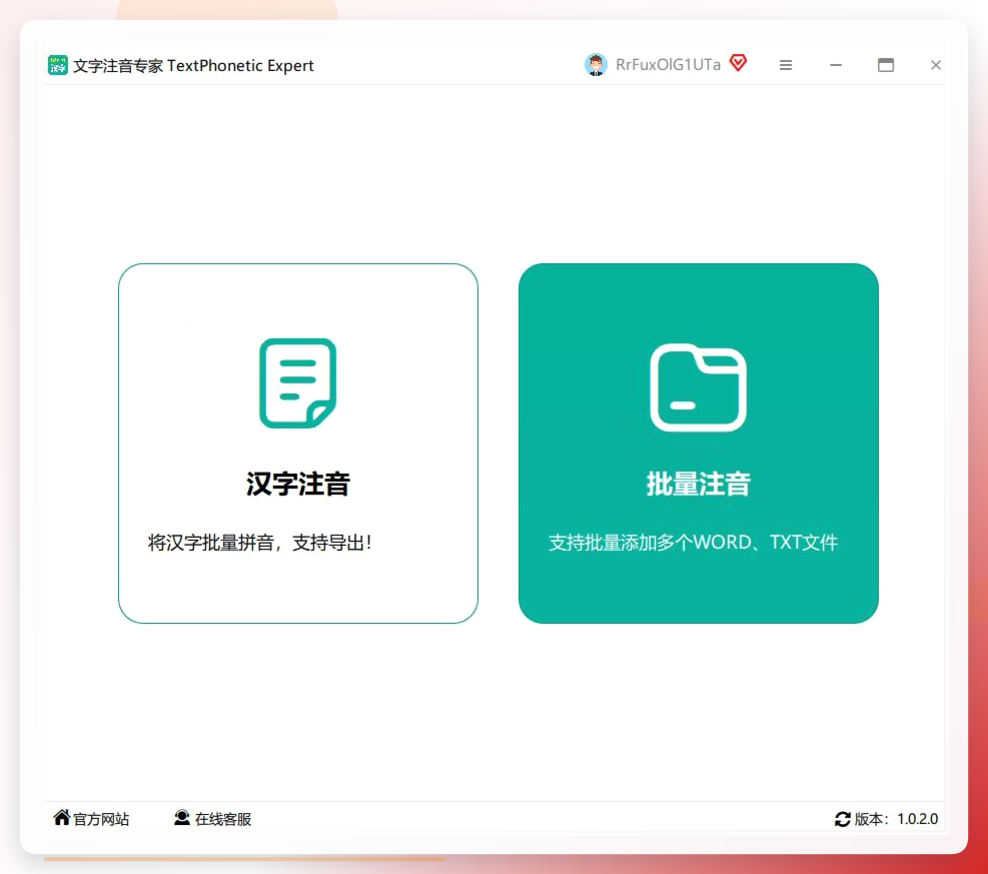Maximize the application window
Image resolution: width=988 pixels, height=874 pixels.
point(885,65)
